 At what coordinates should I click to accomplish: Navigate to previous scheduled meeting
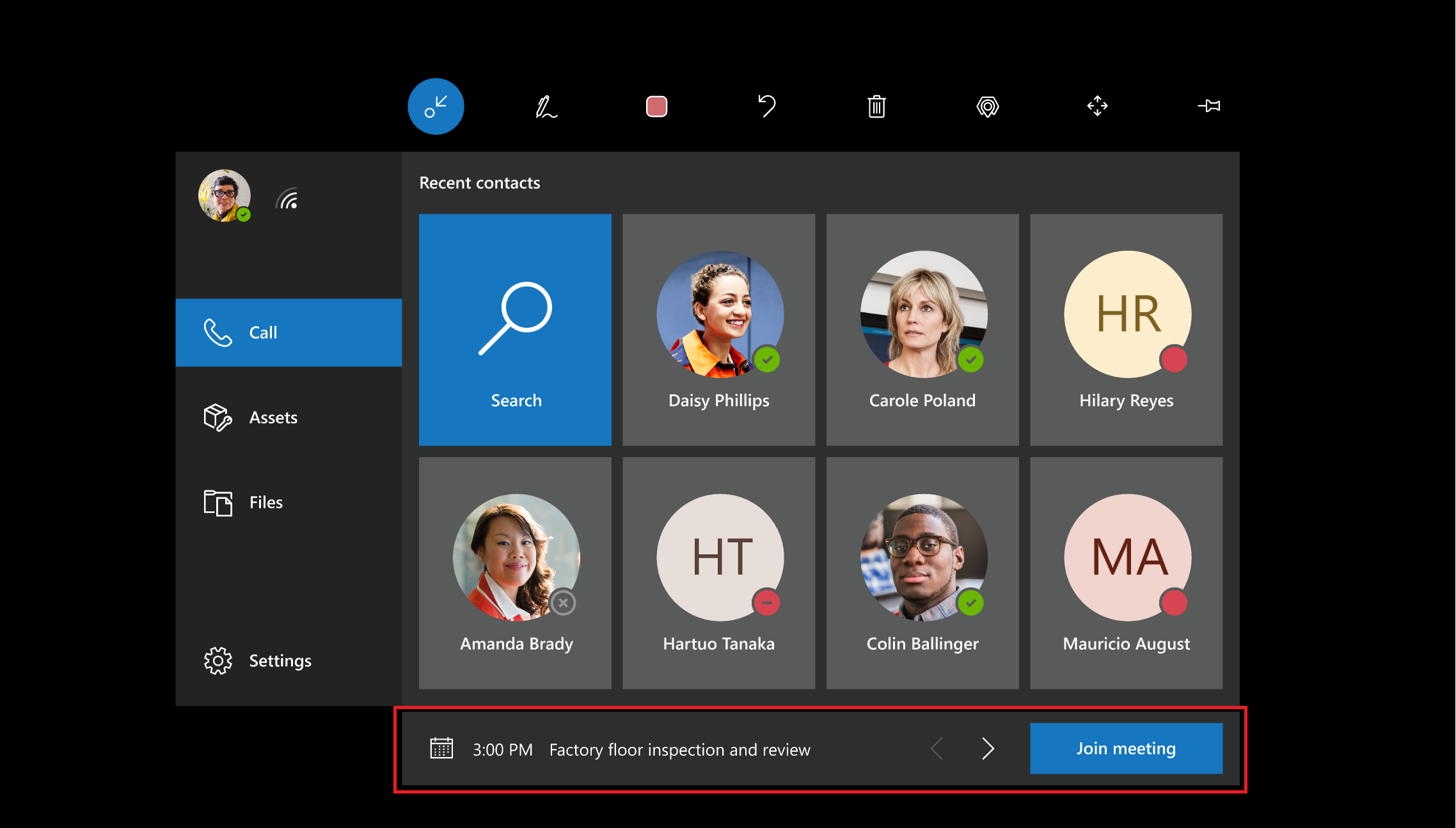coord(938,748)
